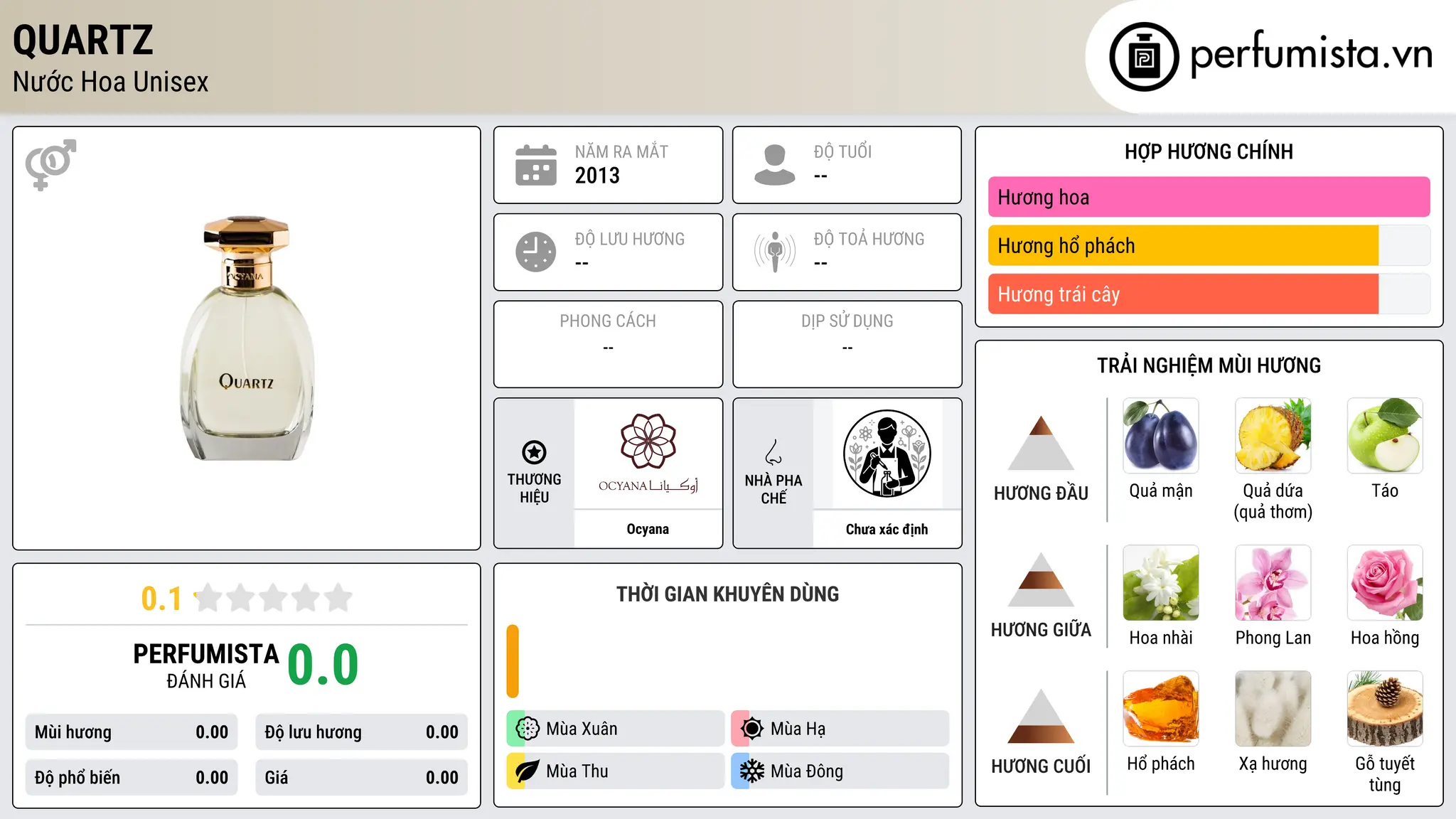1456x819 pixels.
Task: Click the pink Hương hoa accord bar
Action: 1209,197
